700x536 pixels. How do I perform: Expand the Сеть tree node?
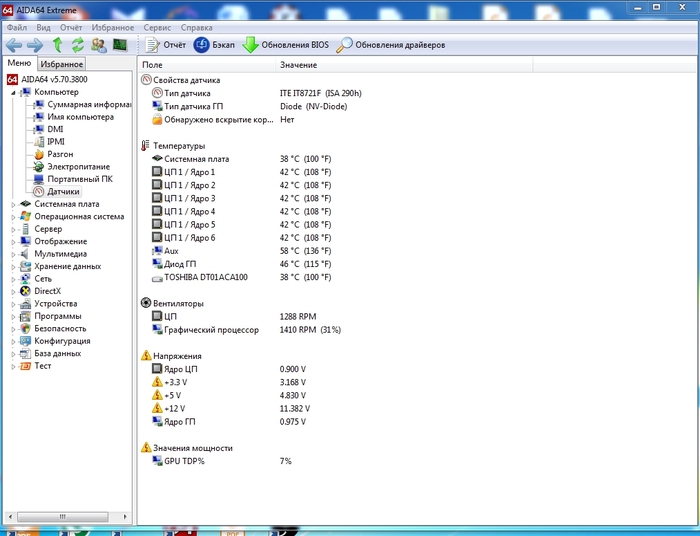click(x=13, y=279)
